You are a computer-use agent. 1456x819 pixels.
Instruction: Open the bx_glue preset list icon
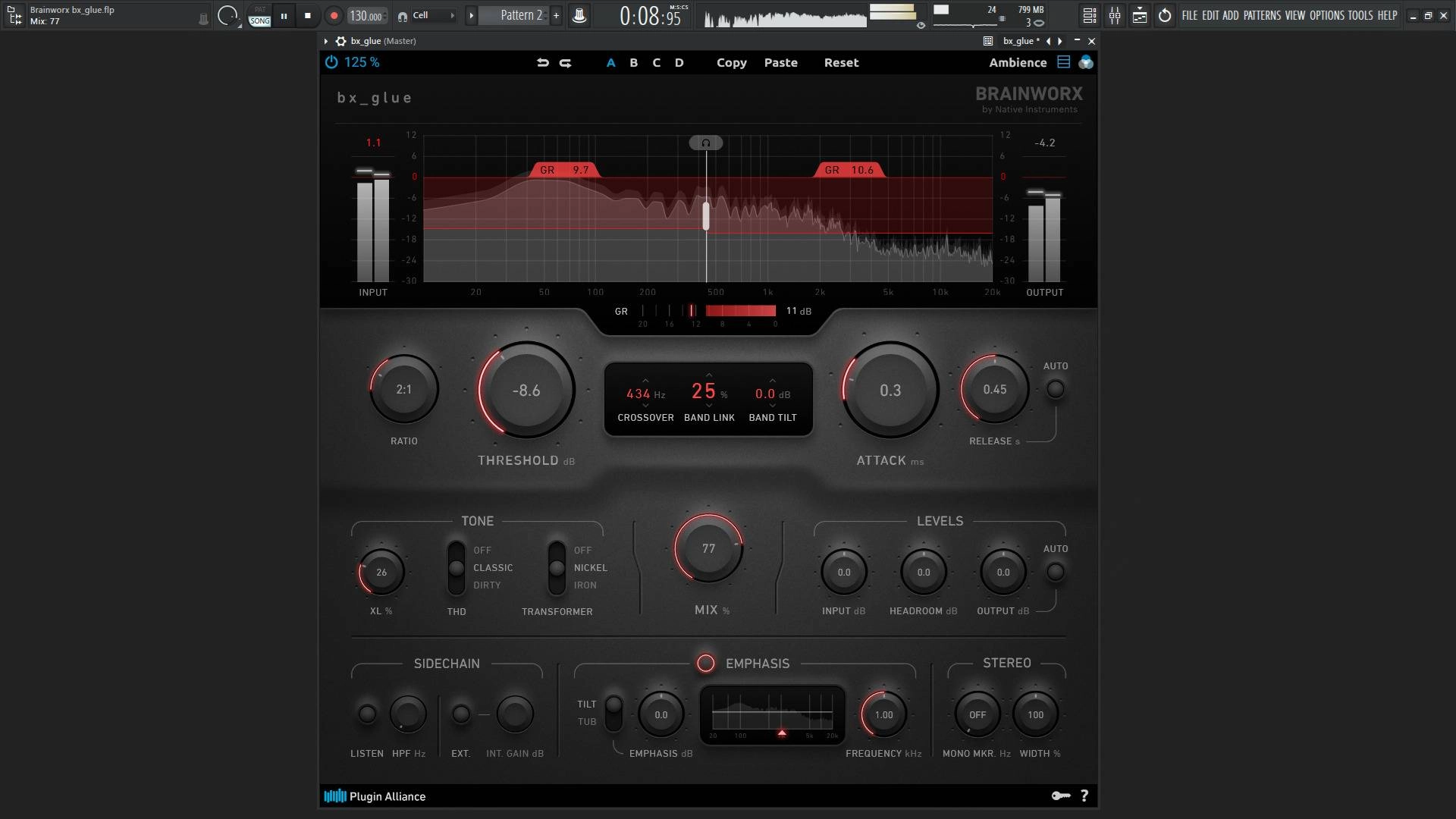coord(1064,62)
